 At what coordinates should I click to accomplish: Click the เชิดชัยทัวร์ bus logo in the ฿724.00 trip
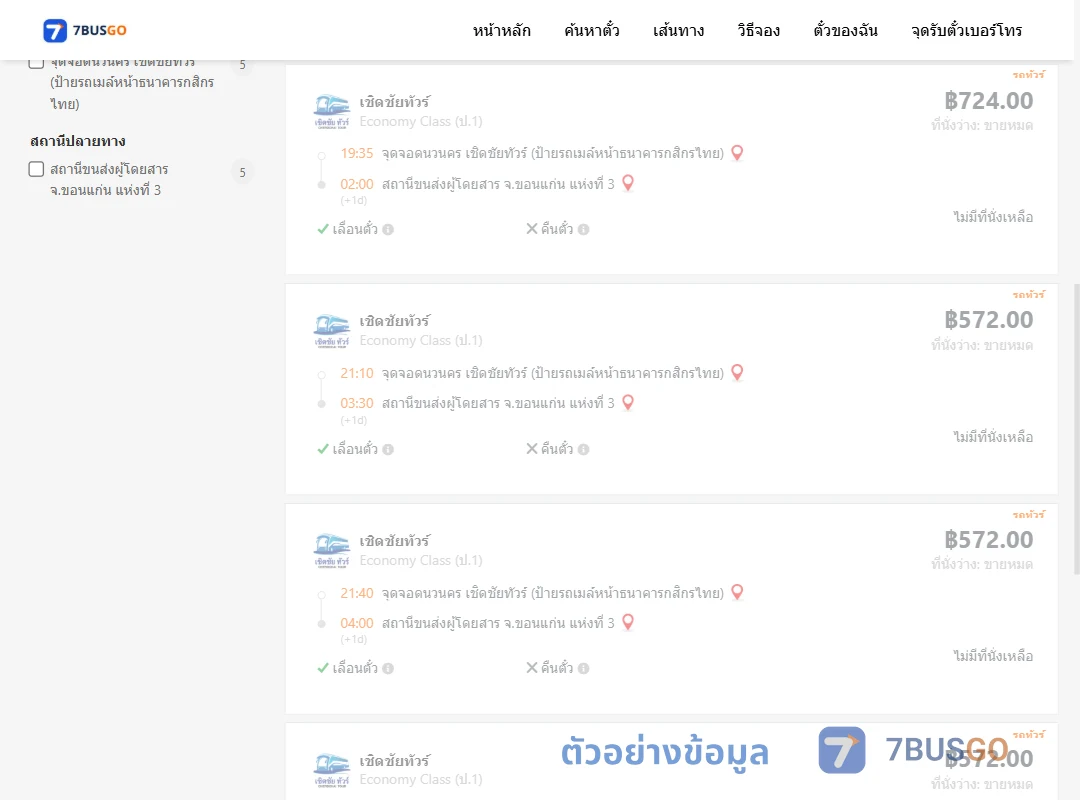point(332,112)
